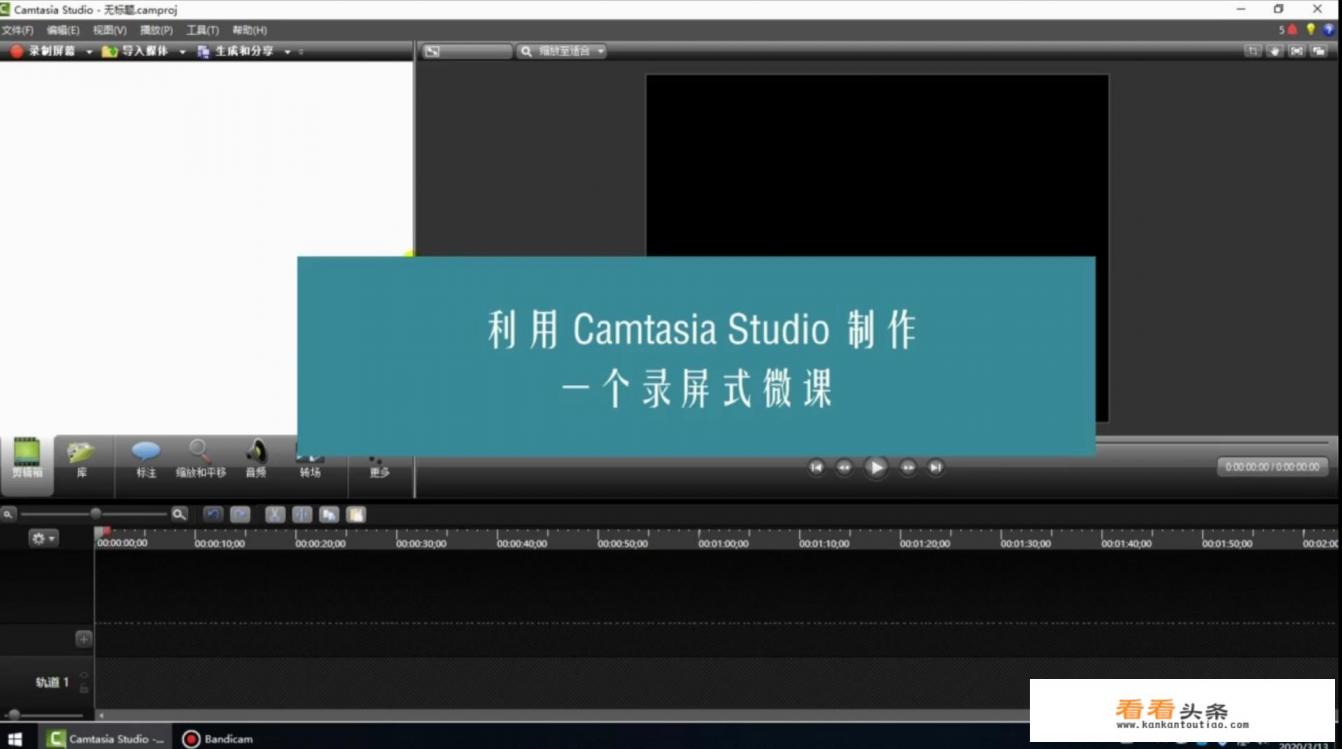
Task: Click the Paste icon in timeline toolbar
Action: [356, 514]
